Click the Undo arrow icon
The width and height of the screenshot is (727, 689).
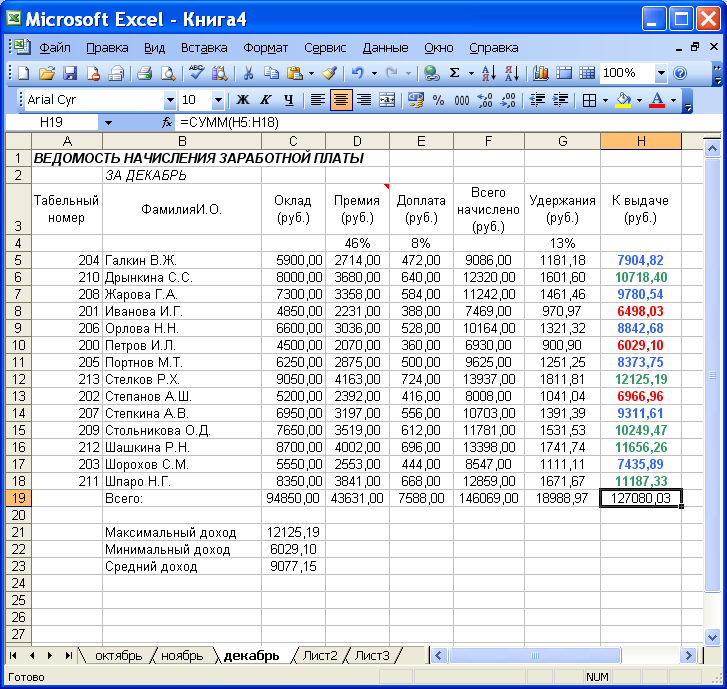point(357,73)
